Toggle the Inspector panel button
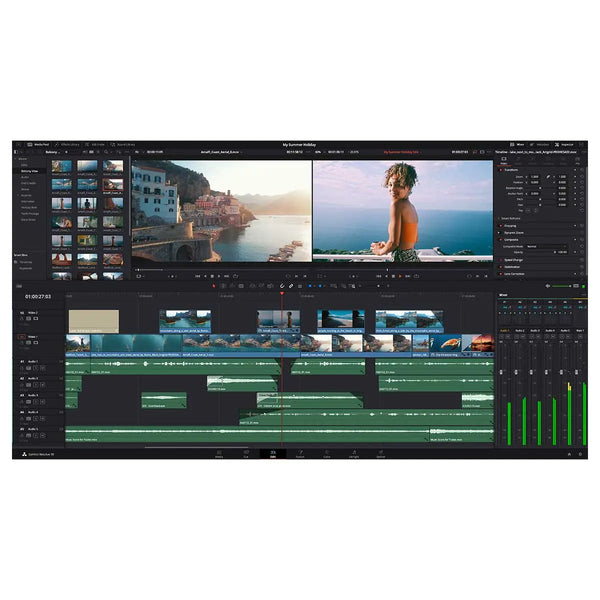This screenshot has width=600, height=600. pos(564,145)
